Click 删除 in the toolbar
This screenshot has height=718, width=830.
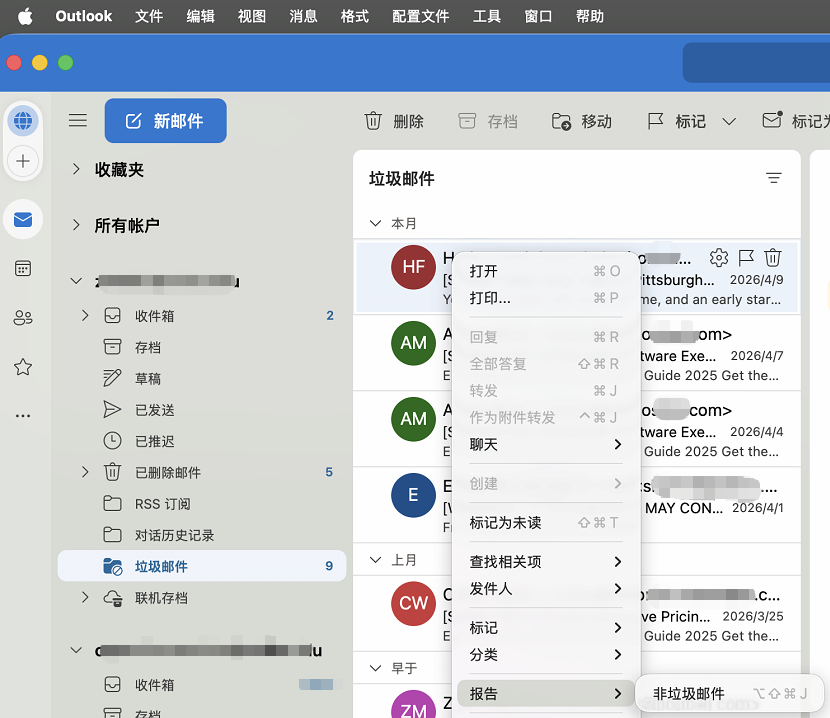pos(394,121)
